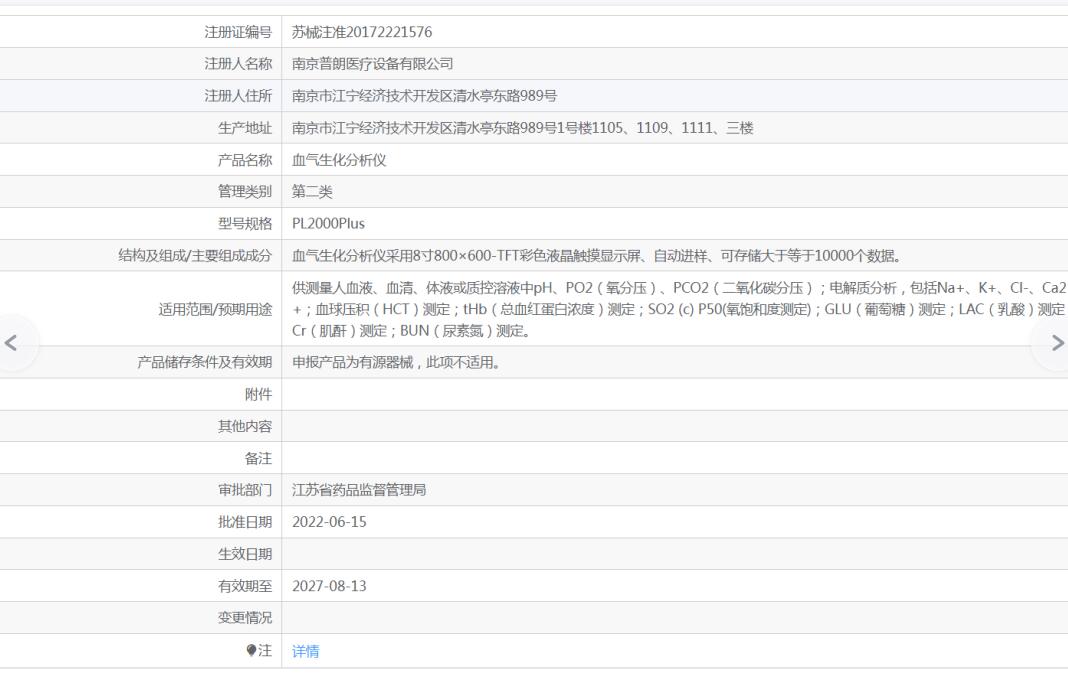The image size is (1068, 673).
Task: Click the 适用范围/预期用途 description text
Action: (x=679, y=309)
